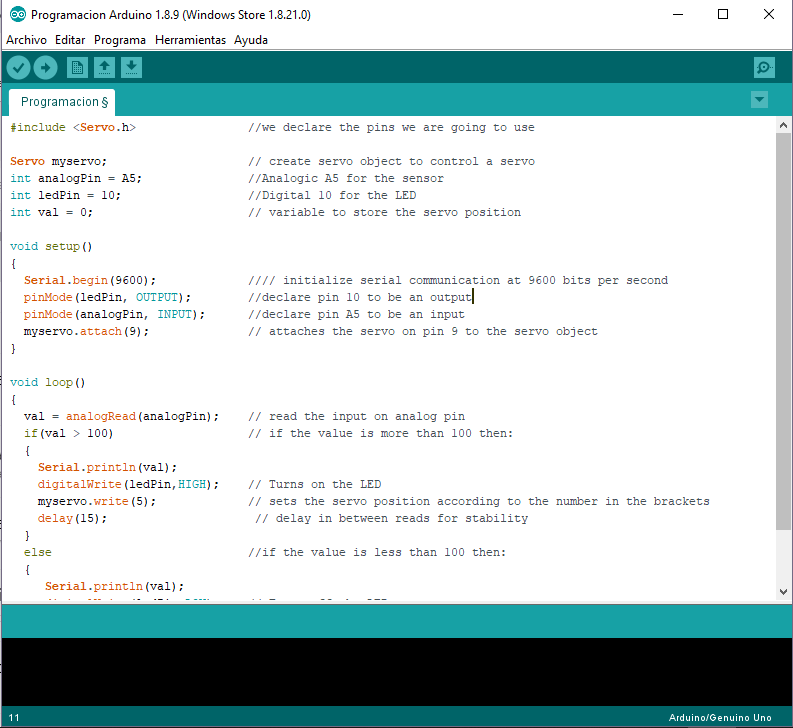Click 'digitalWrite(ledPin,HIGH);' code

coord(128,484)
